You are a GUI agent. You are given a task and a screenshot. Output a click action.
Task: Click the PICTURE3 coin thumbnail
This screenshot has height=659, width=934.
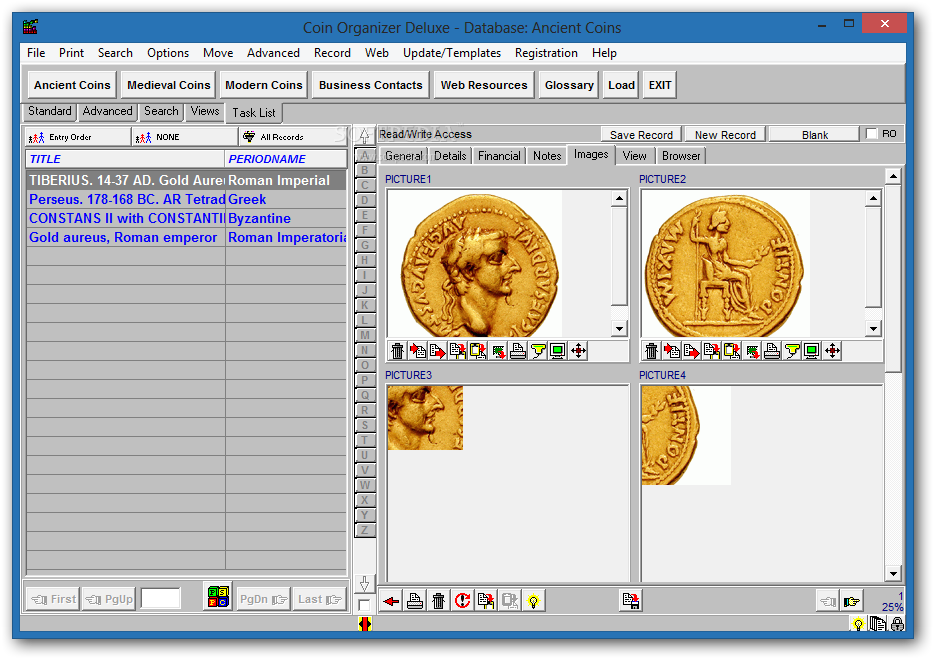pos(425,417)
